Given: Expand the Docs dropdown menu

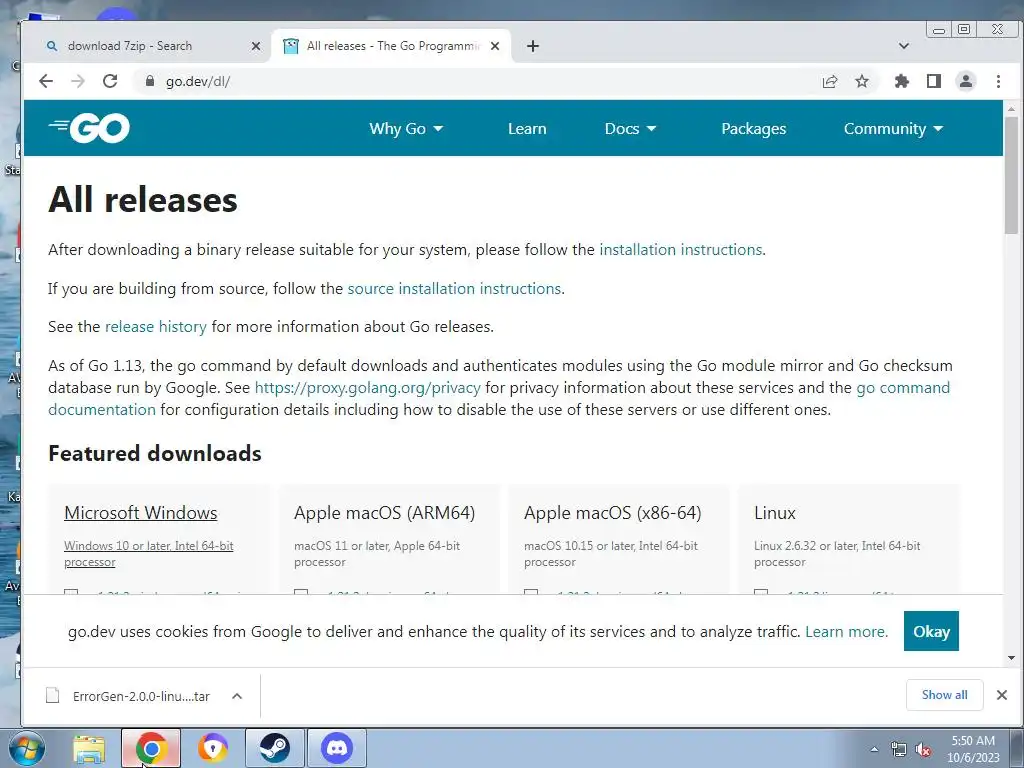Looking at the screenshot, I should point(630,129).
